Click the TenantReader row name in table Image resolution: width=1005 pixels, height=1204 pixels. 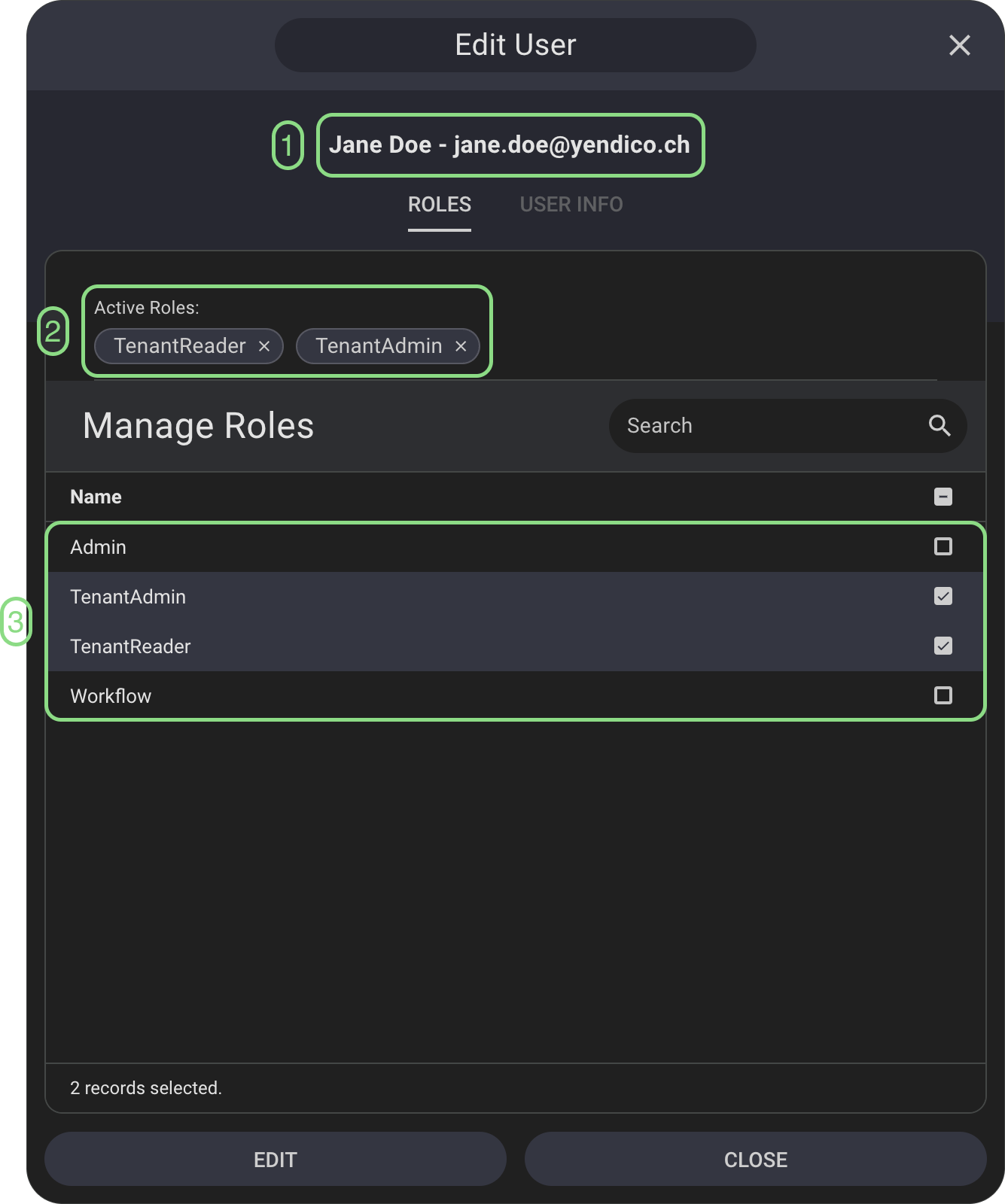(x=130, y=646)
